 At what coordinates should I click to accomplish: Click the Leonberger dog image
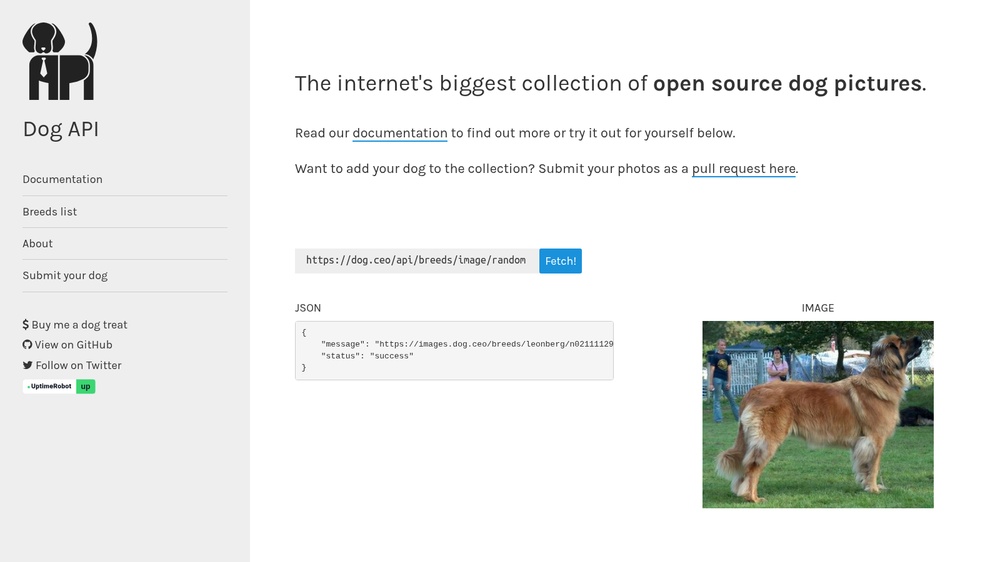[x=818, y=415]
